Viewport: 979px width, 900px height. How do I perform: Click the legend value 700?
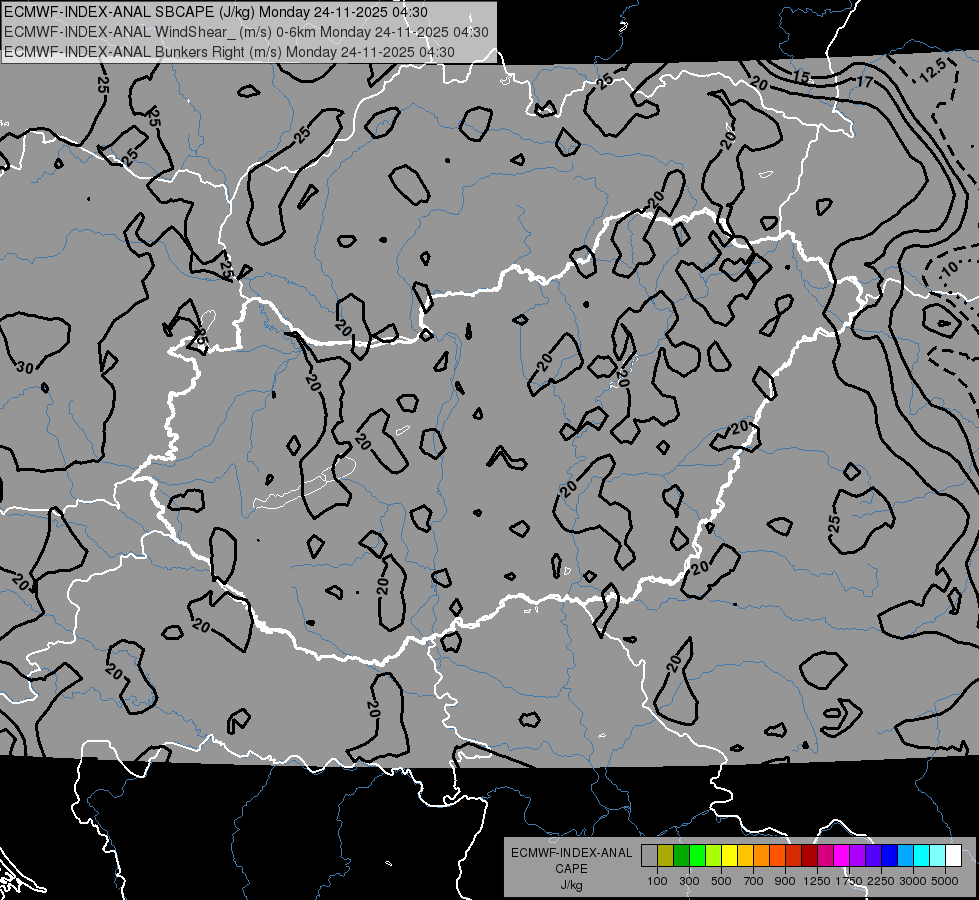click(754, 881)
